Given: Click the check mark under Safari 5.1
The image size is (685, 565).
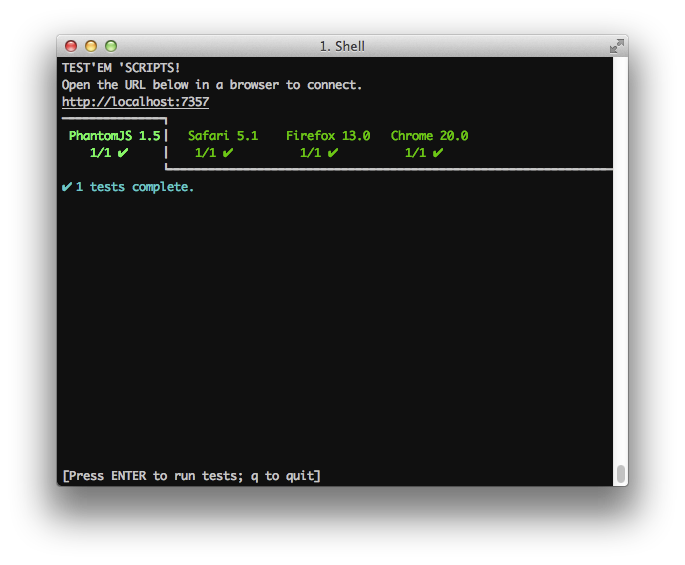Looking at the screenshot, I should [228, 153].
